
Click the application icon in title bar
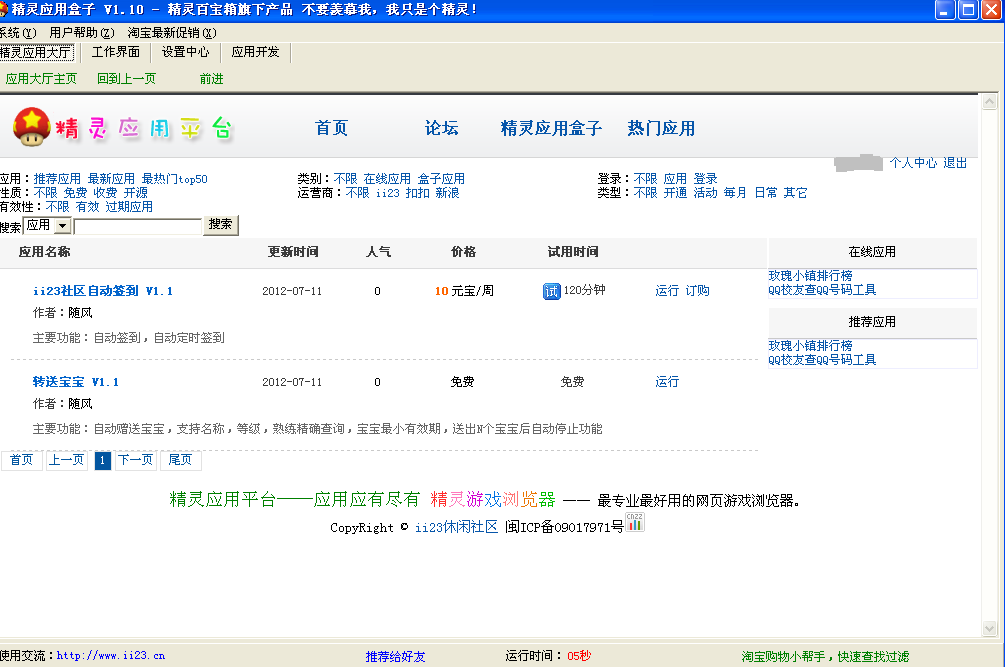[3, 10]
